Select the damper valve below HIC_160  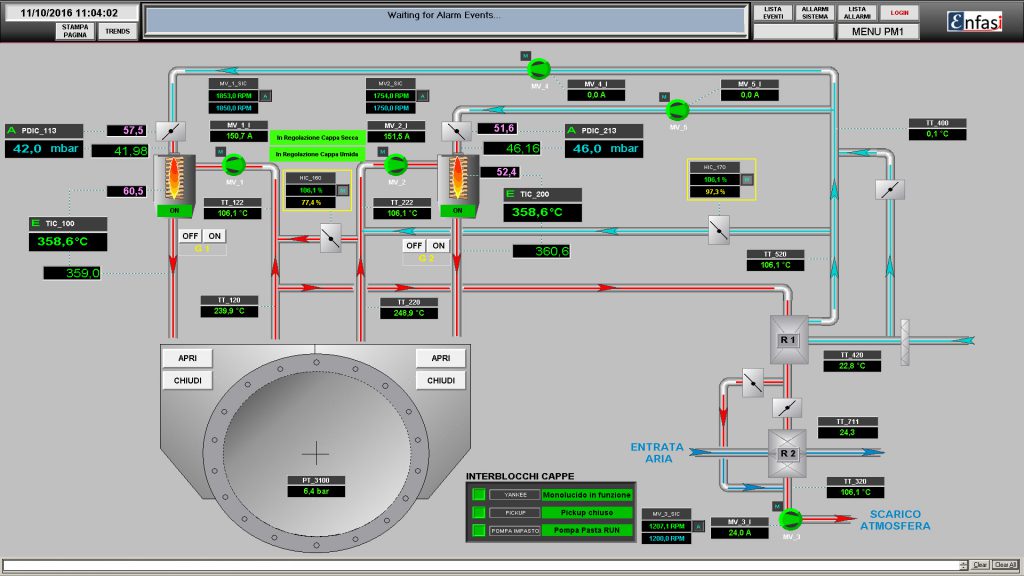(x=331, y=239)
